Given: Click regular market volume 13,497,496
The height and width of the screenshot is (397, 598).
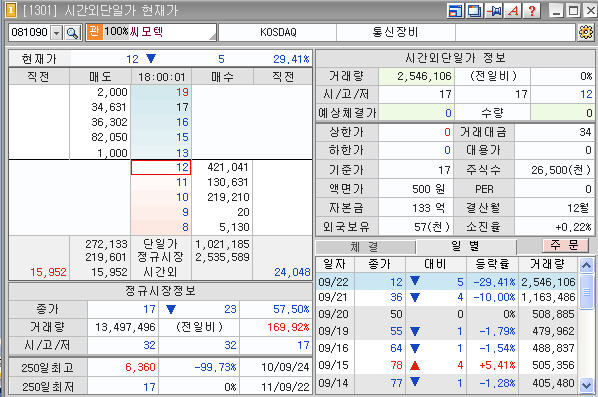Looking at the screenshot, I should pyautogui.click(x=122, y=327).
